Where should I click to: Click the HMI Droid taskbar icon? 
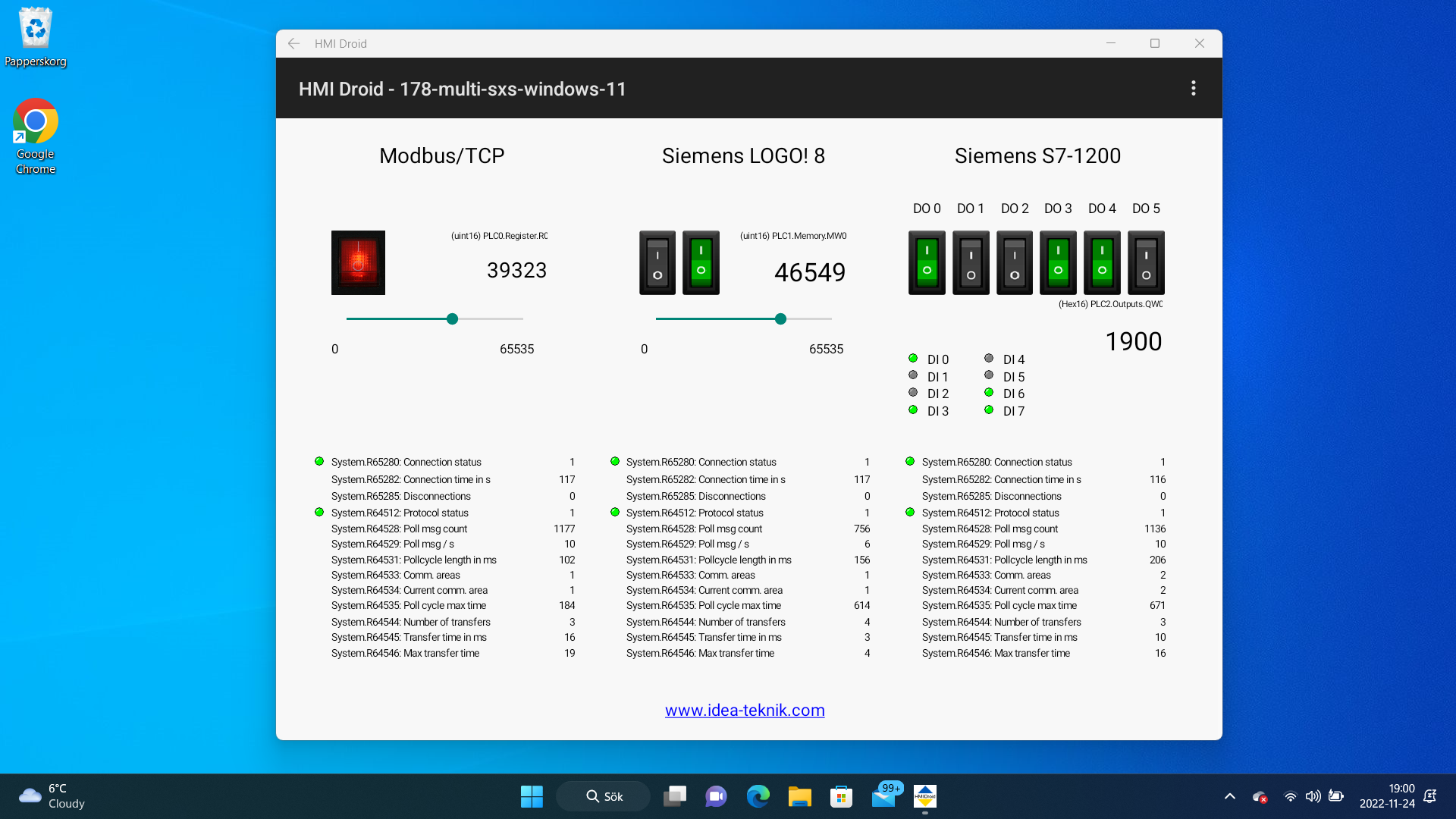click(x=925, y=796)
